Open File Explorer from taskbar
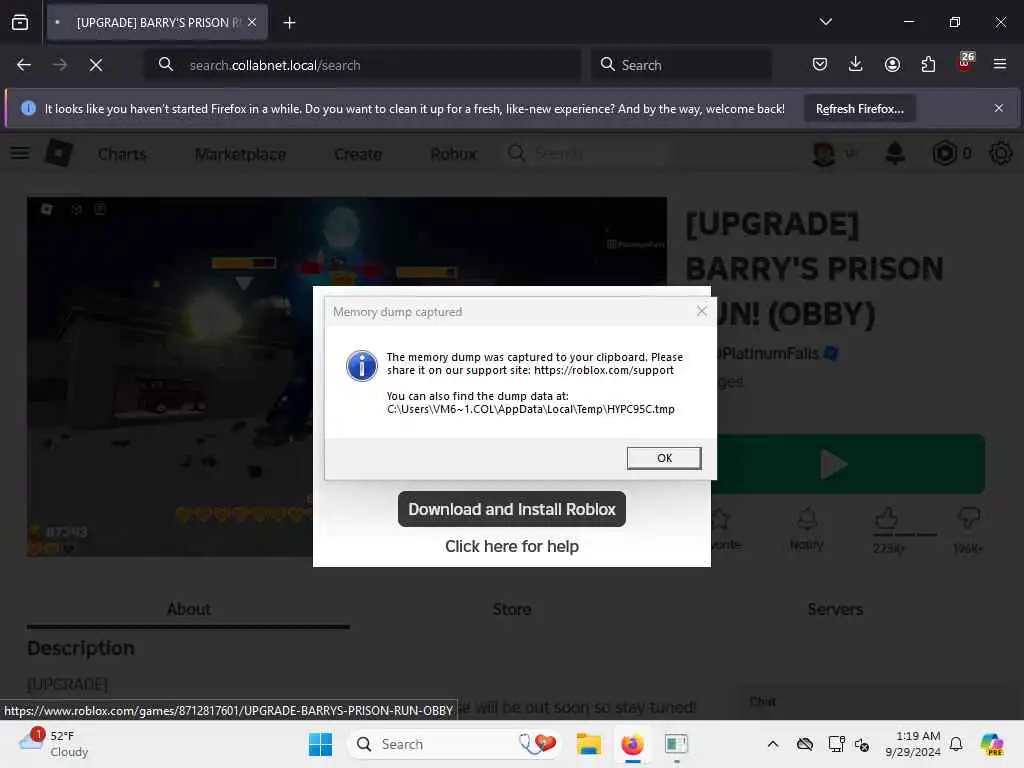 coord(588,744)
